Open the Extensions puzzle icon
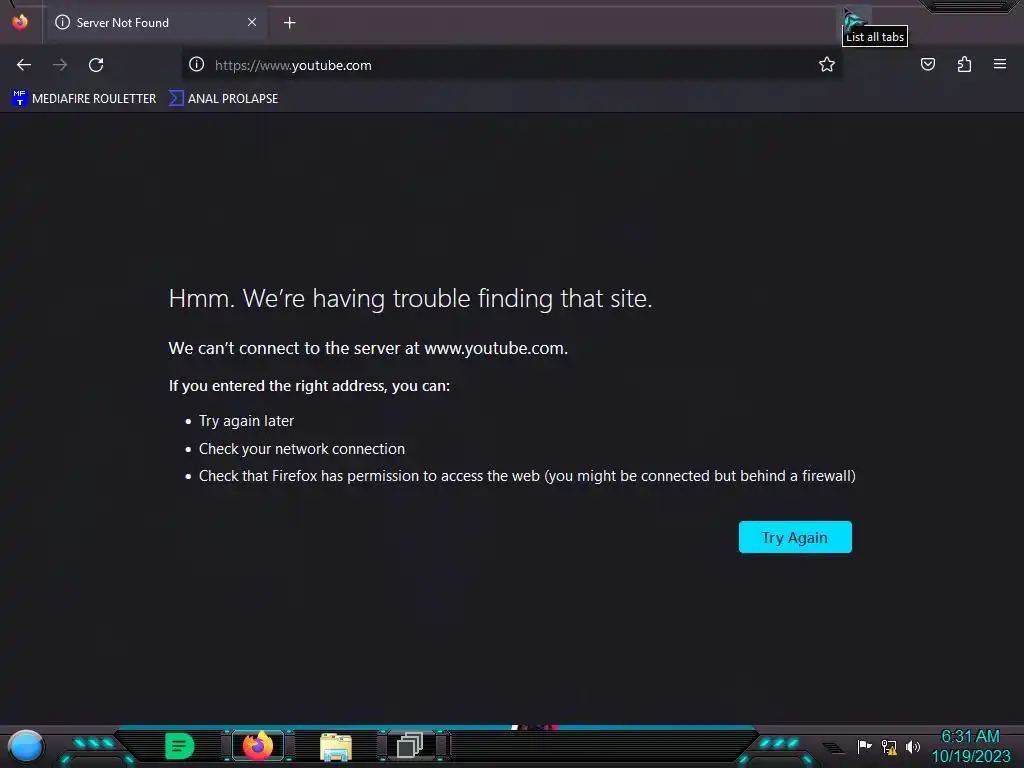Screen dimensions: 1024x768 (964, 64)
